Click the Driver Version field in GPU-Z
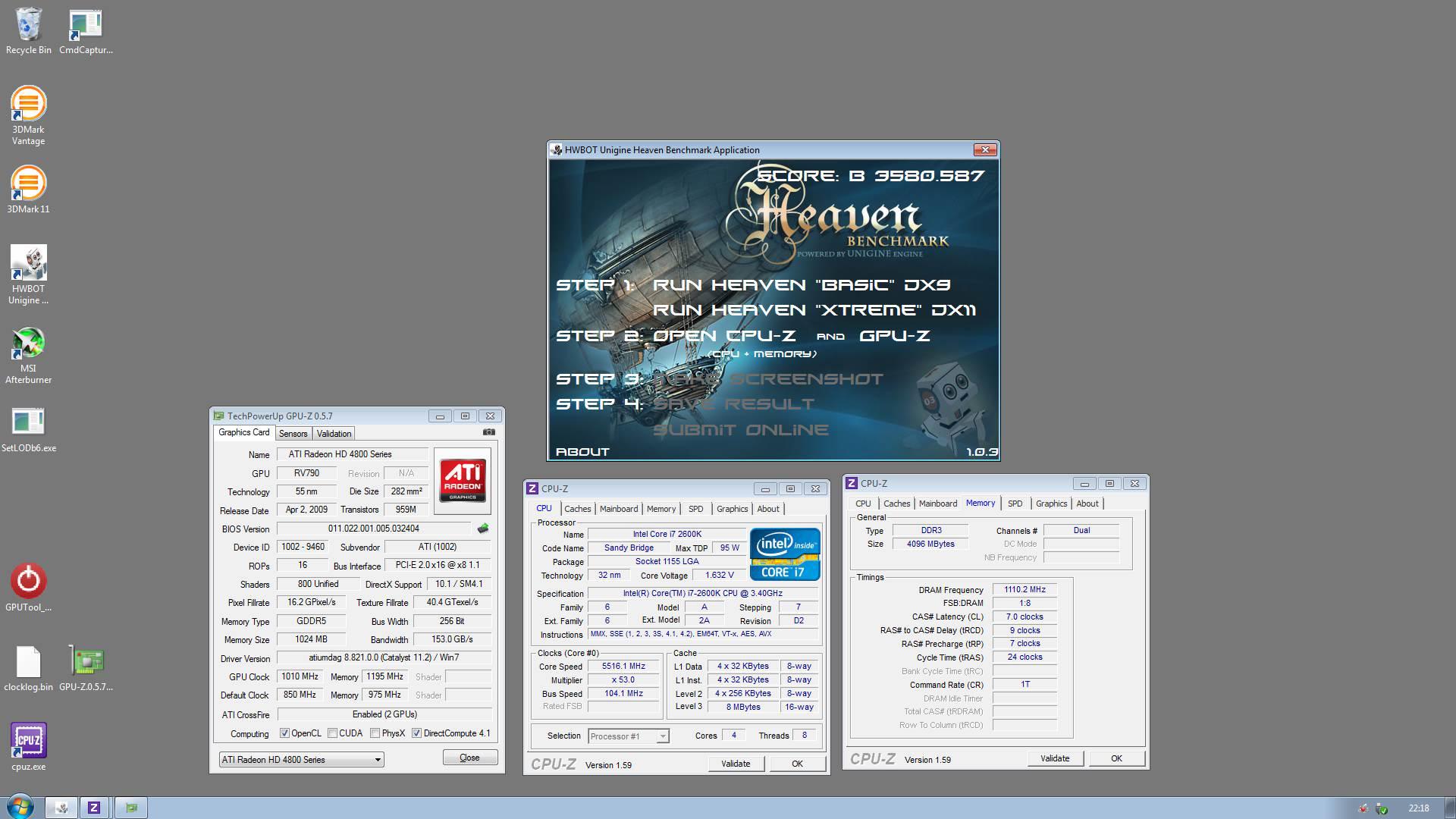 384,657
